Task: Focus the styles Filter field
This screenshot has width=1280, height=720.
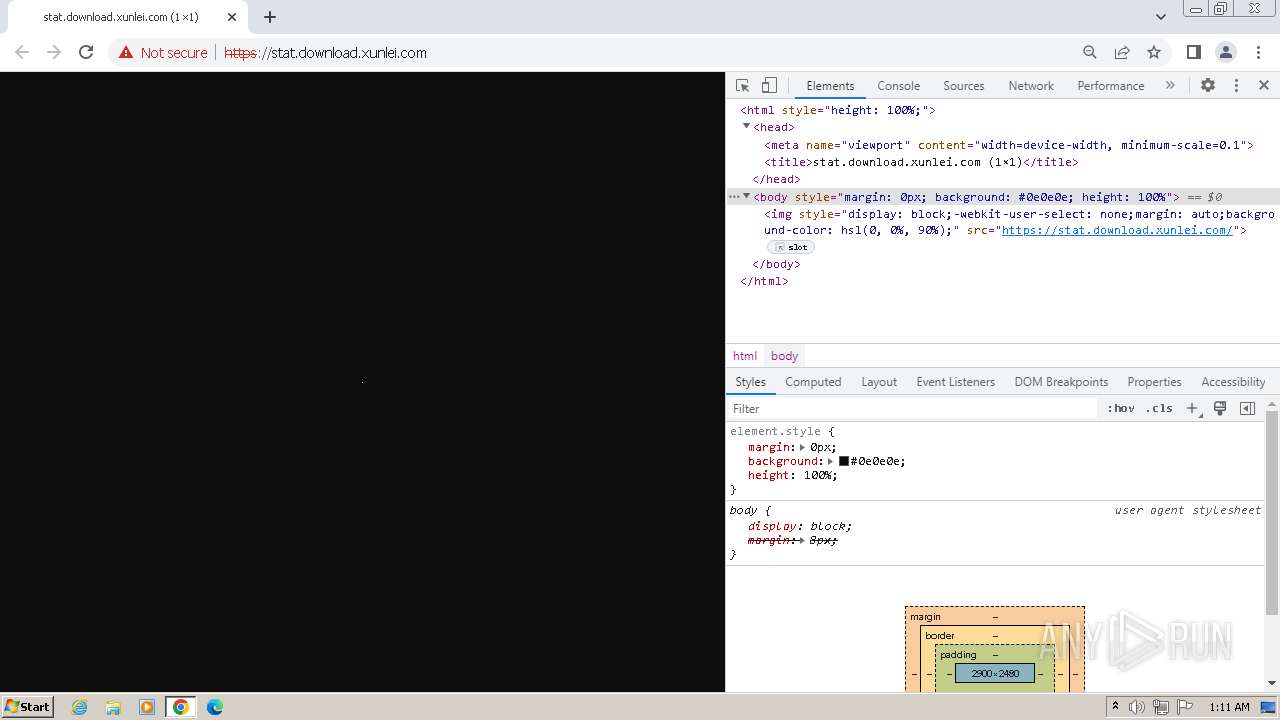Action: pyautogui.click(x=912, y=409)
